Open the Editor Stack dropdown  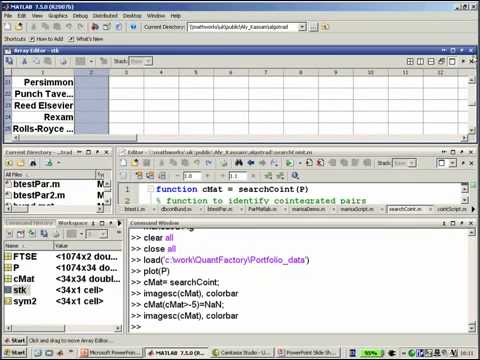(412, 163)
